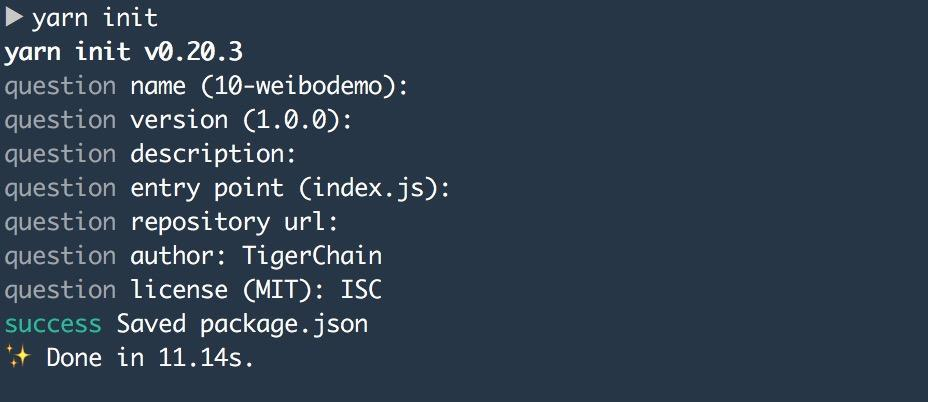Click the author name TigerChain
928x402 pixels.
312,256
